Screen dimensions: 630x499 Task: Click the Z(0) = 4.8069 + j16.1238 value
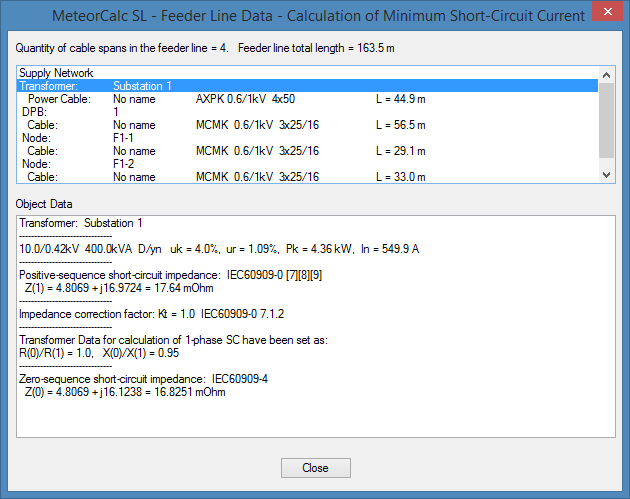(125, 392)
